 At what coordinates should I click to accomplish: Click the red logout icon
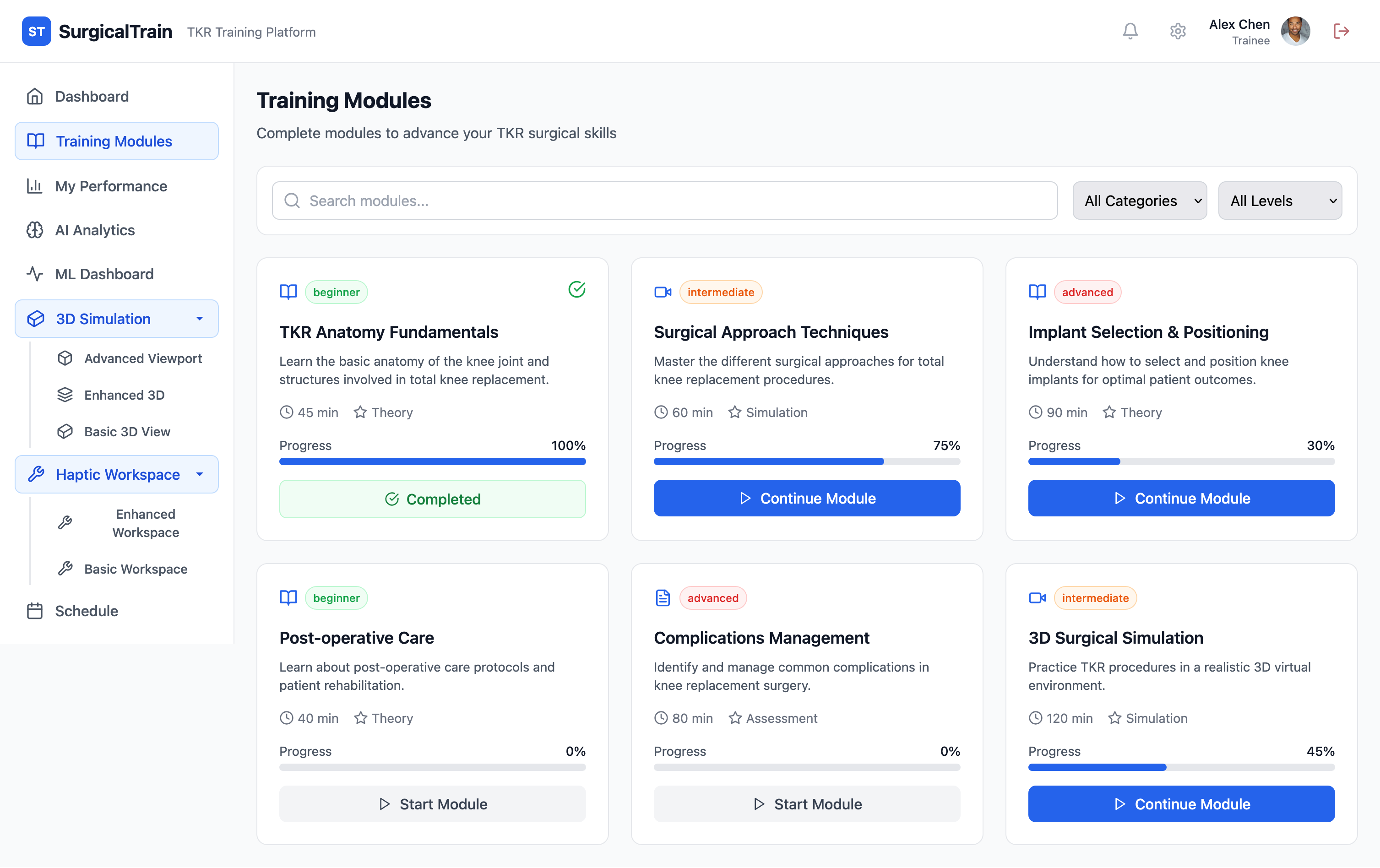click(x=1341, y=31)
